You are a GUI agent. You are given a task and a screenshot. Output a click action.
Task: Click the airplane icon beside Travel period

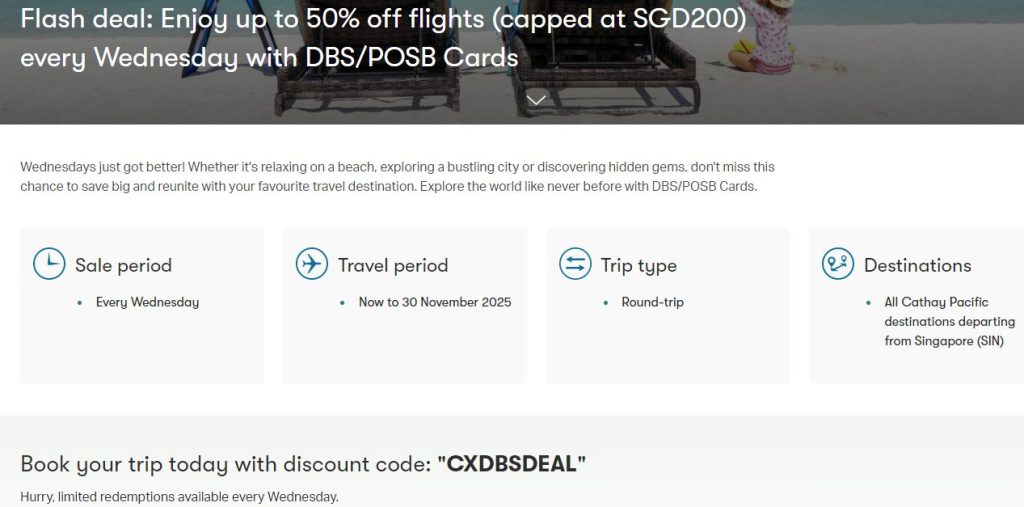pos(312,264)
